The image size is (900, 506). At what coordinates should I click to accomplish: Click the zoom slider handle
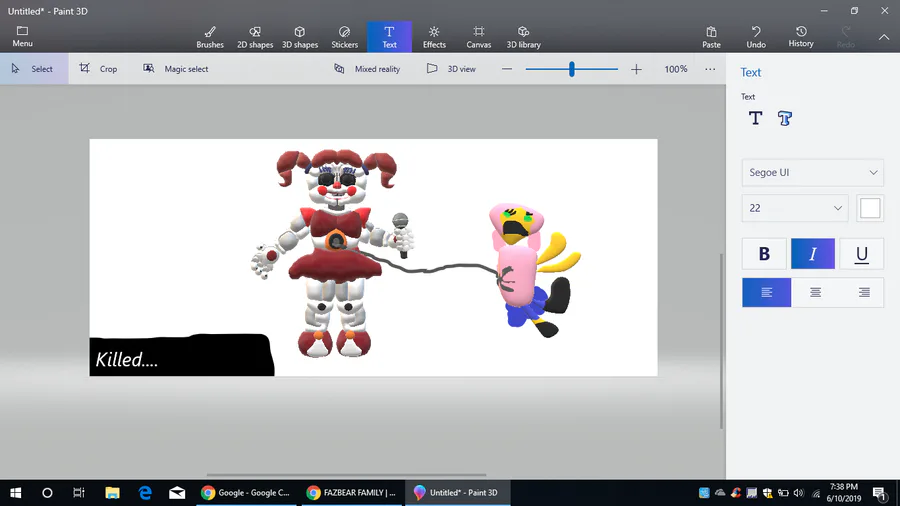point(572,69)
